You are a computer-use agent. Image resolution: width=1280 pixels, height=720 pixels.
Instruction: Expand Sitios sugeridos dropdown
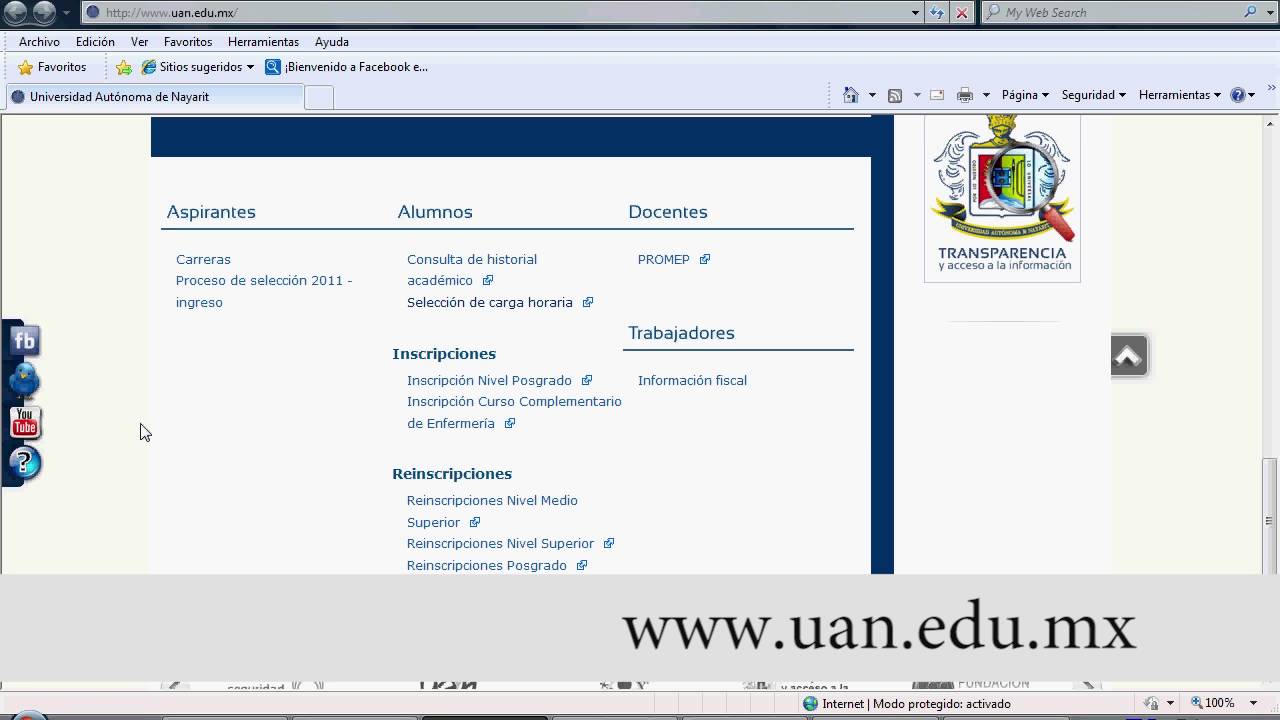[250, 67]
